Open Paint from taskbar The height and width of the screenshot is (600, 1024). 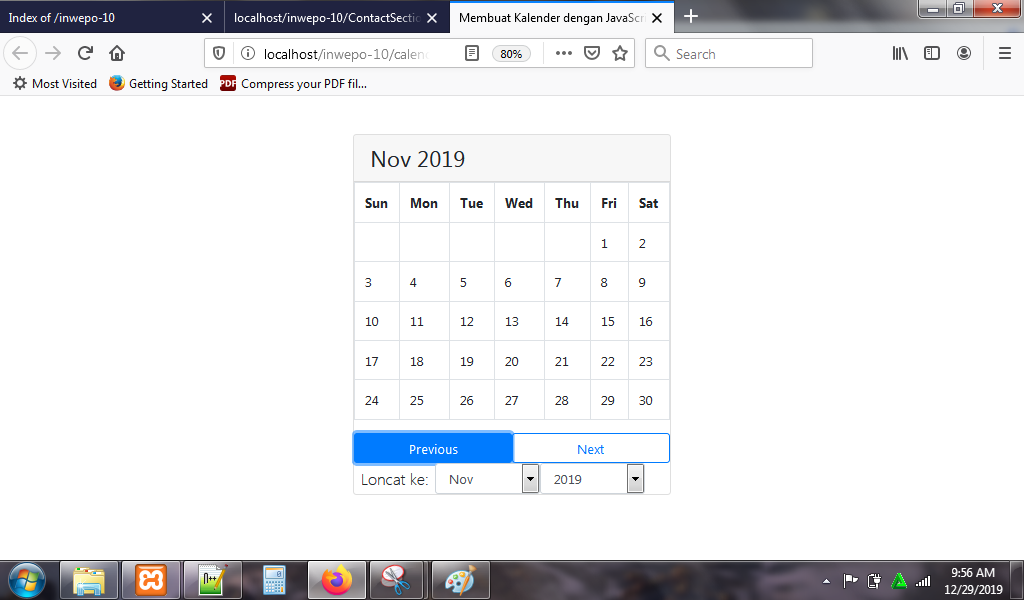point(460,580)
